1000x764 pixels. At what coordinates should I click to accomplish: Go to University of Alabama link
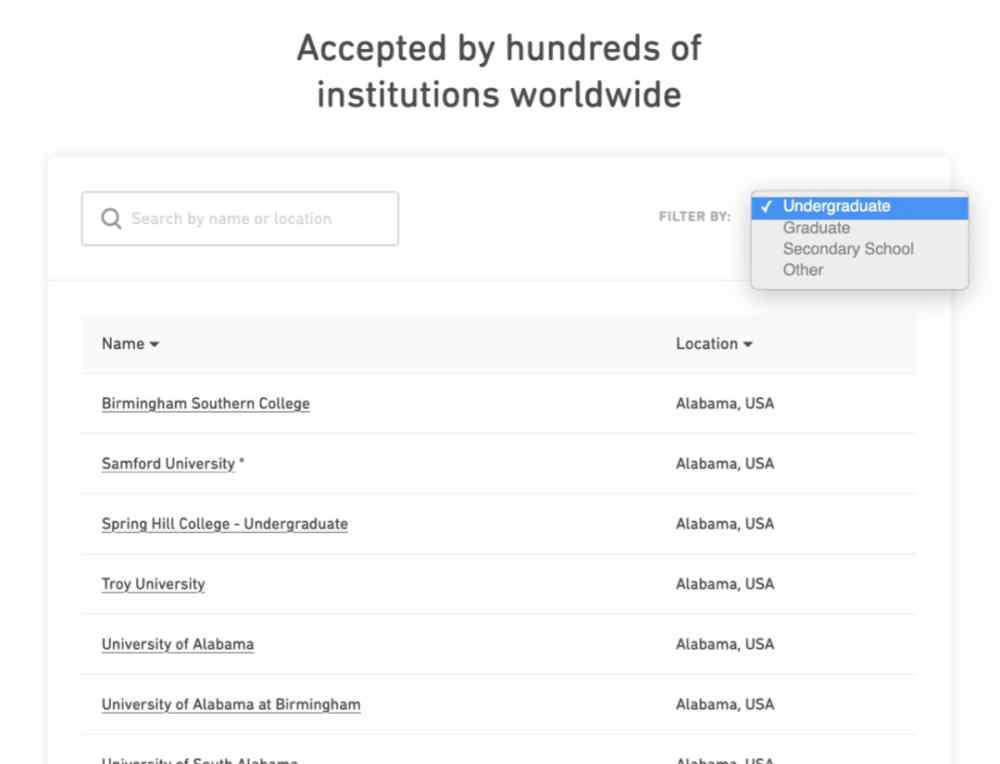tap(177, 644)
